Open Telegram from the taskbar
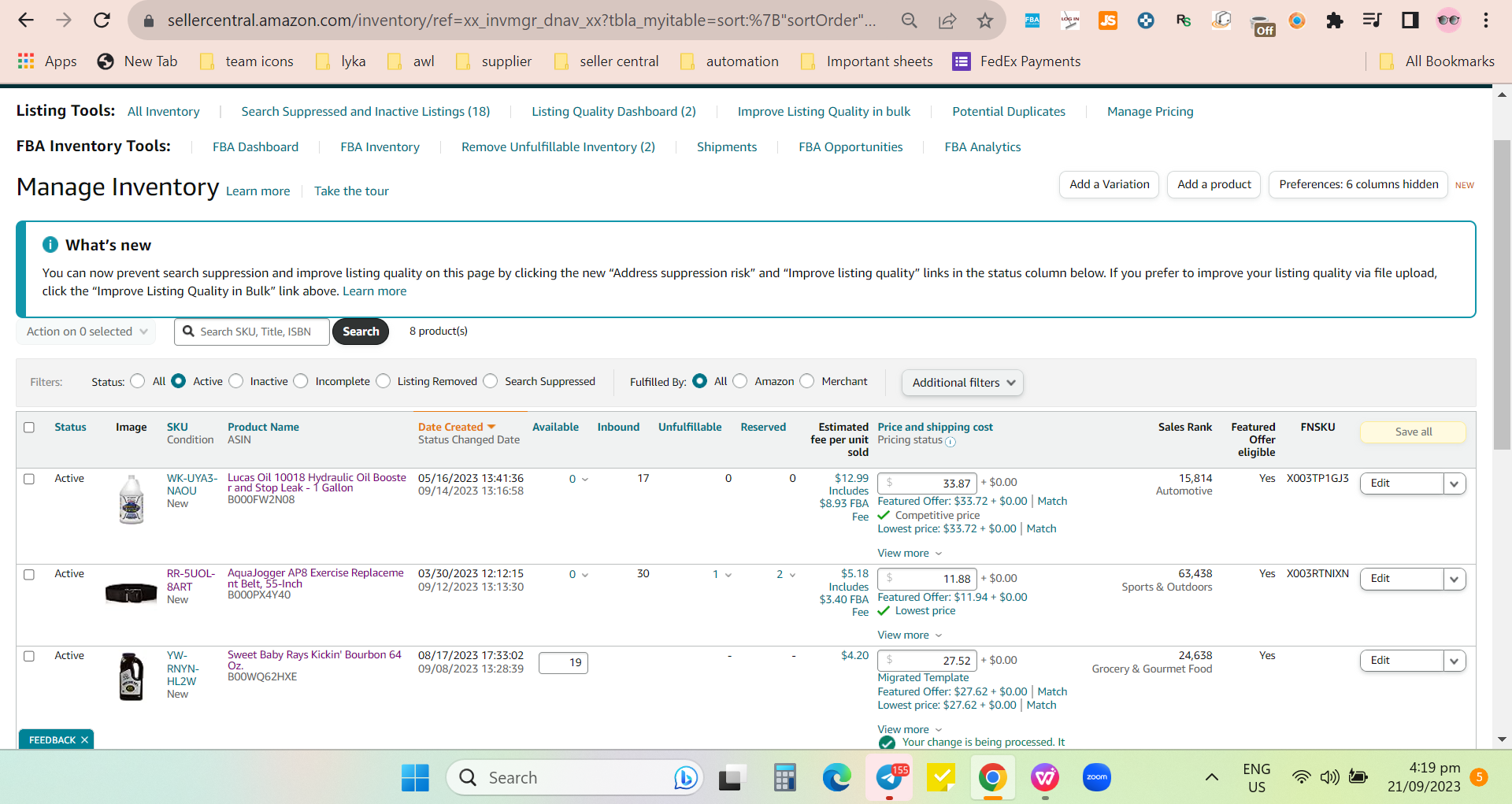 click(x=889, y=778)
